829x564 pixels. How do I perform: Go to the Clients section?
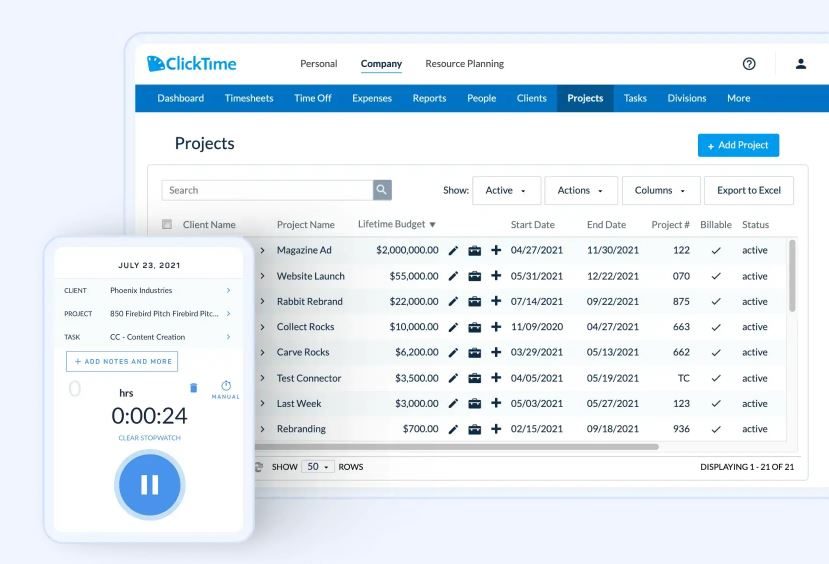pos(531,98)
